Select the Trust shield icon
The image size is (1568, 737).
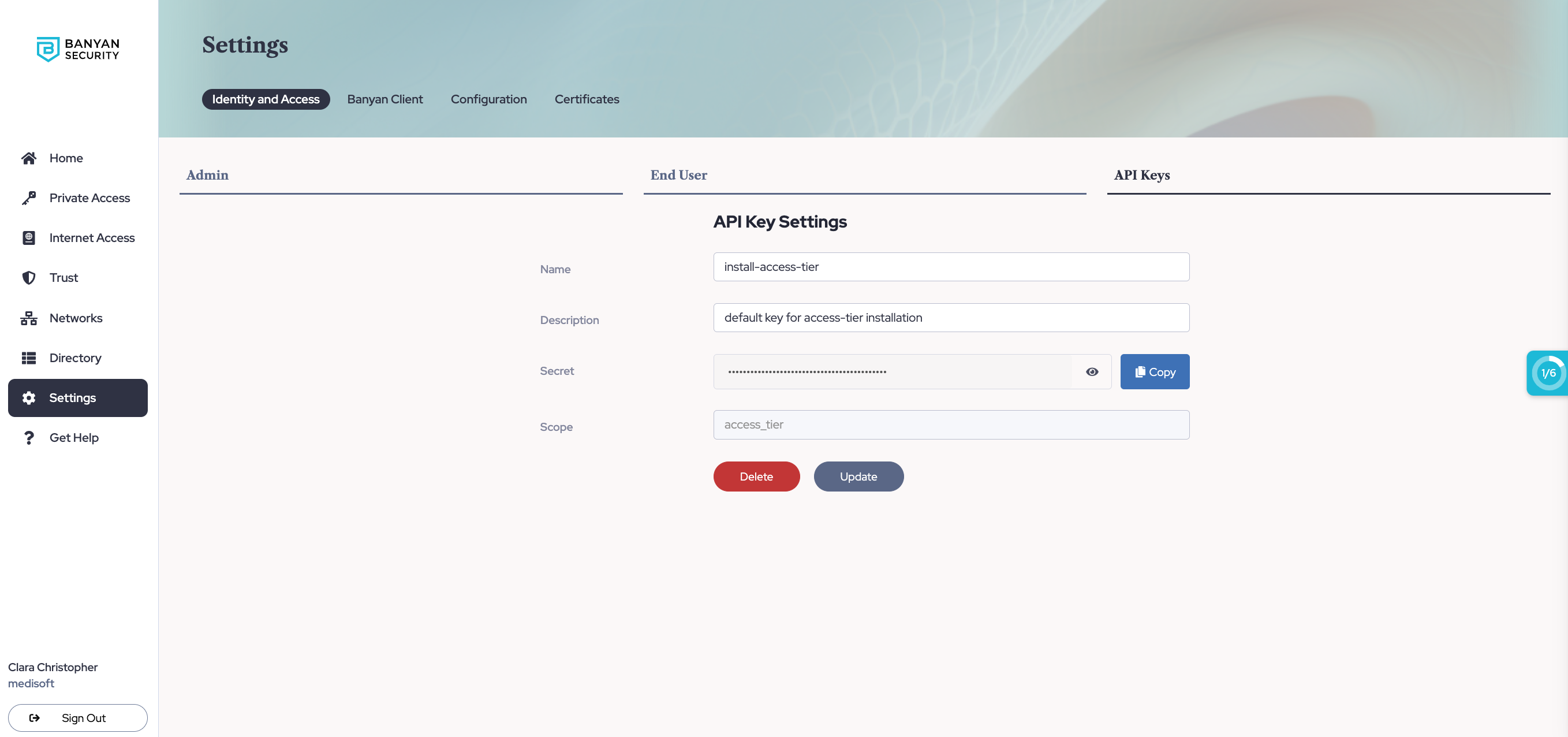click(x=29, y=278)
